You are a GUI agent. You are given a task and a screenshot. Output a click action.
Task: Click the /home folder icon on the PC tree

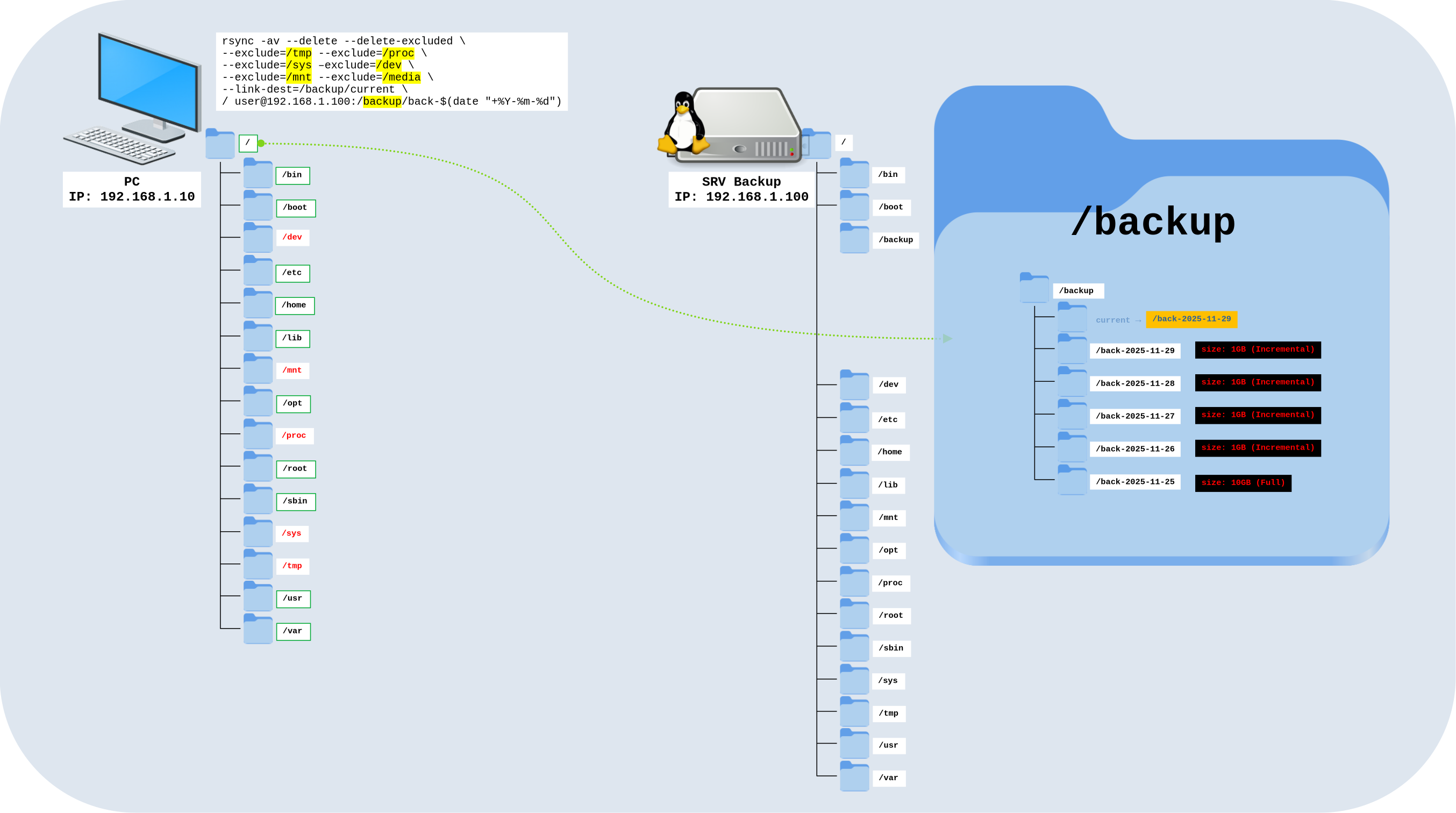coord(258,303)
